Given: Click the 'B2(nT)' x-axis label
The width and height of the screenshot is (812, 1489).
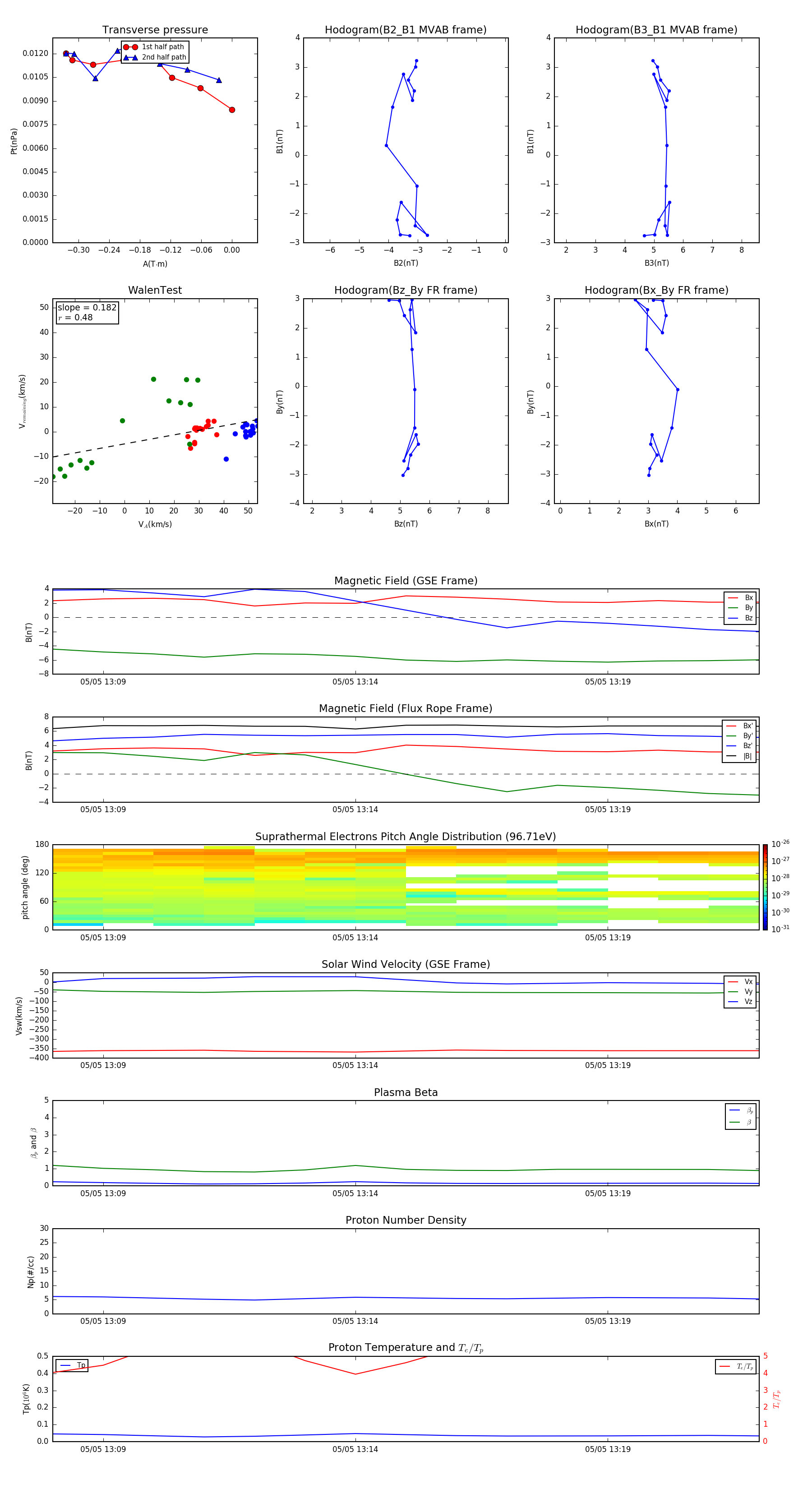Looking at the screenshot, I should 406,263.
